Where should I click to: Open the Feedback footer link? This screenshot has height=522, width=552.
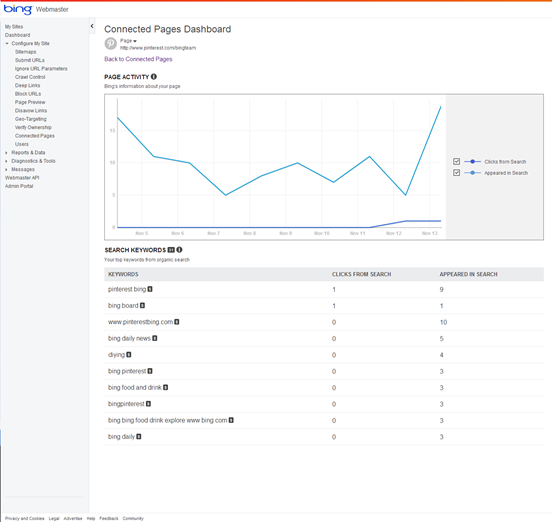point(109,518)
